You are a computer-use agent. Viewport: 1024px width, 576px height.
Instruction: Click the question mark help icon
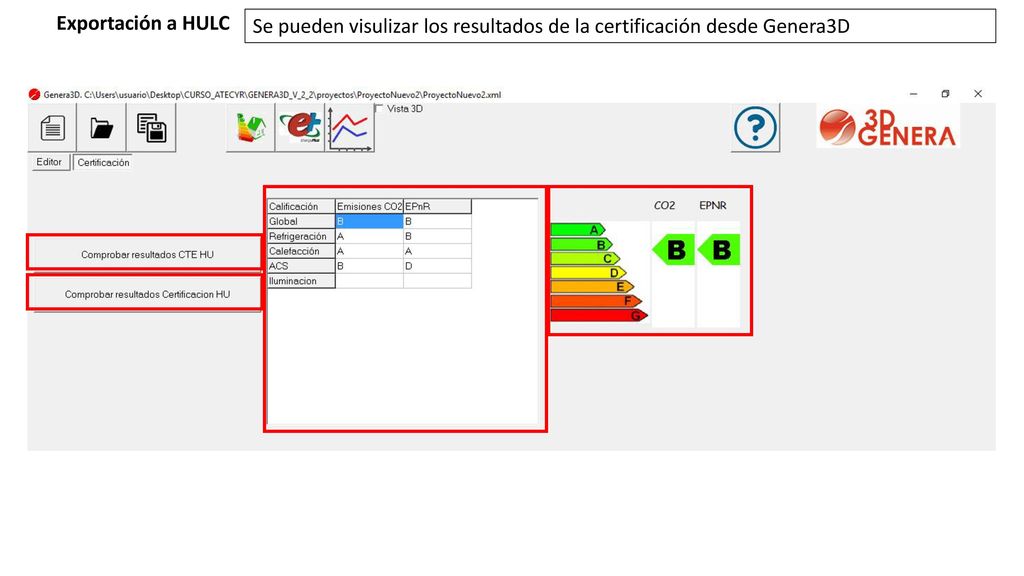click(x=755, y=128)
